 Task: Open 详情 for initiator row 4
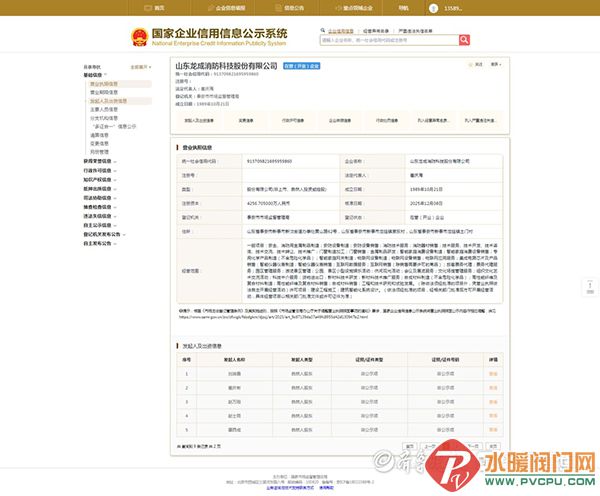(x=493, y=416)
